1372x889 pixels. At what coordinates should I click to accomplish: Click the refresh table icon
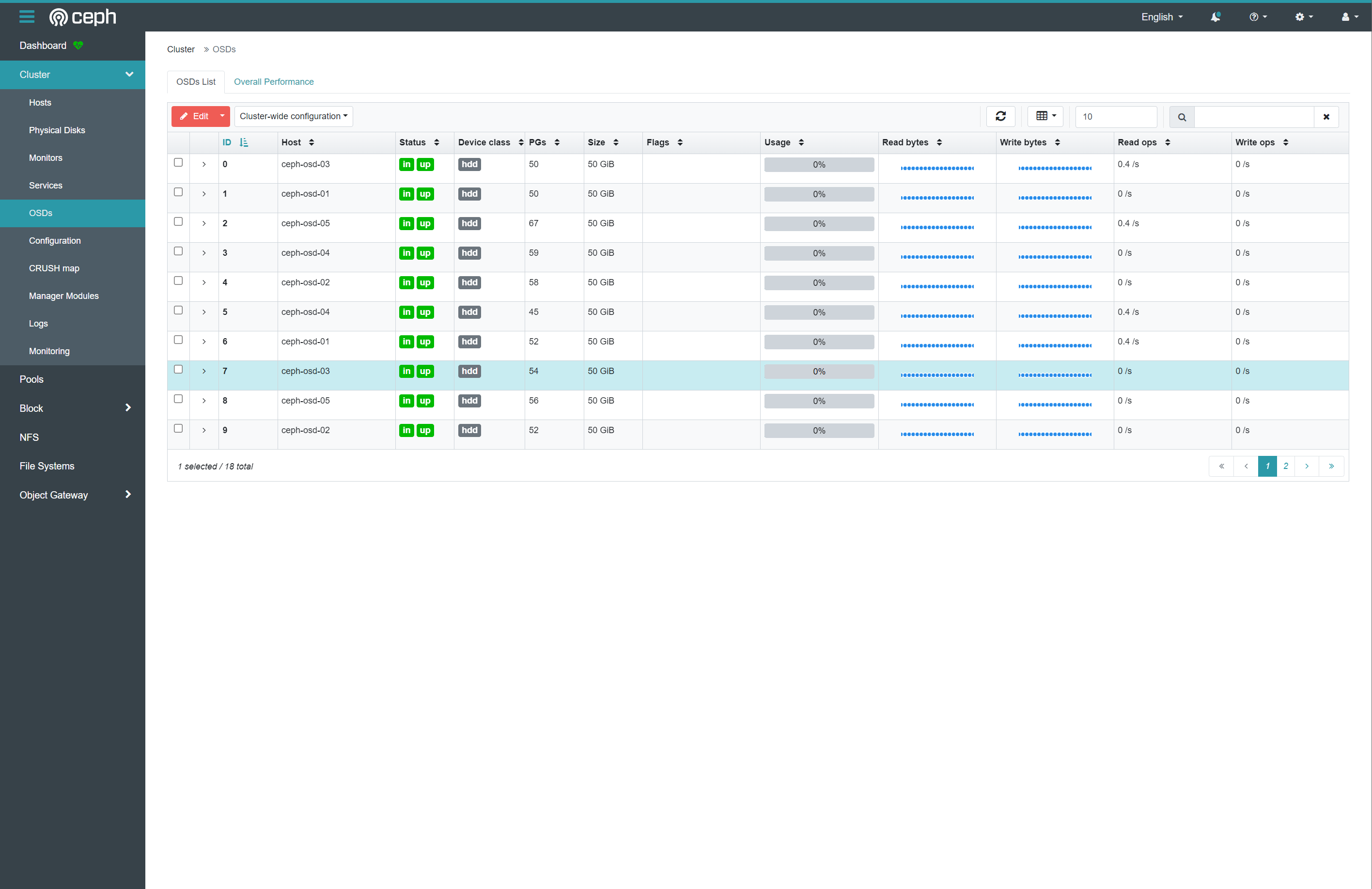(x=1000, y=116)
